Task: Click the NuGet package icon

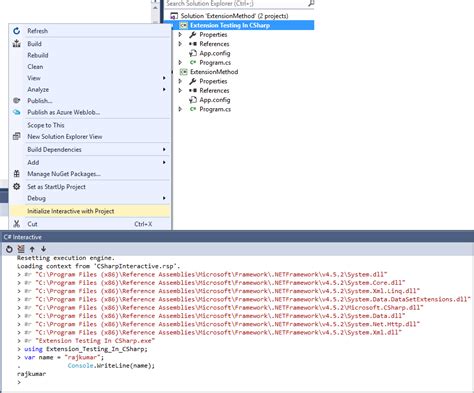Action: [x=17, y=174]
